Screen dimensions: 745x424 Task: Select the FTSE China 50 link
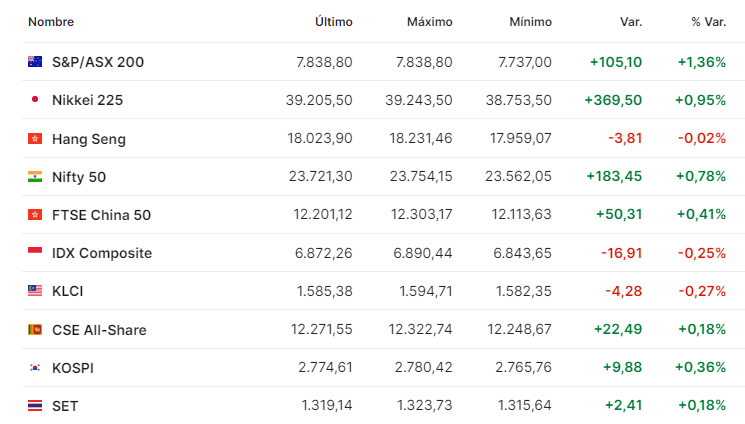pos(101,215)
